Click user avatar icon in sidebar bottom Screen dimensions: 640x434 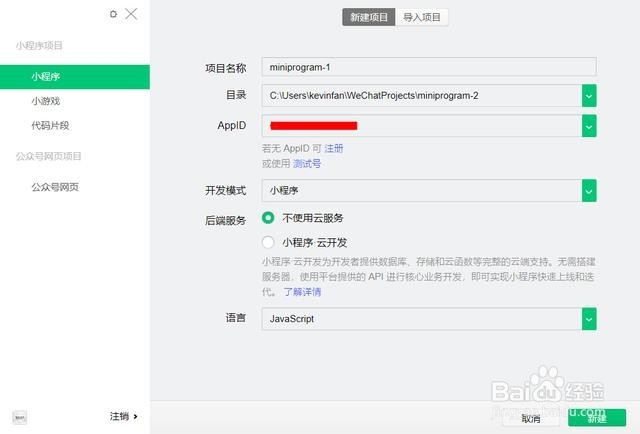[20, 417]
